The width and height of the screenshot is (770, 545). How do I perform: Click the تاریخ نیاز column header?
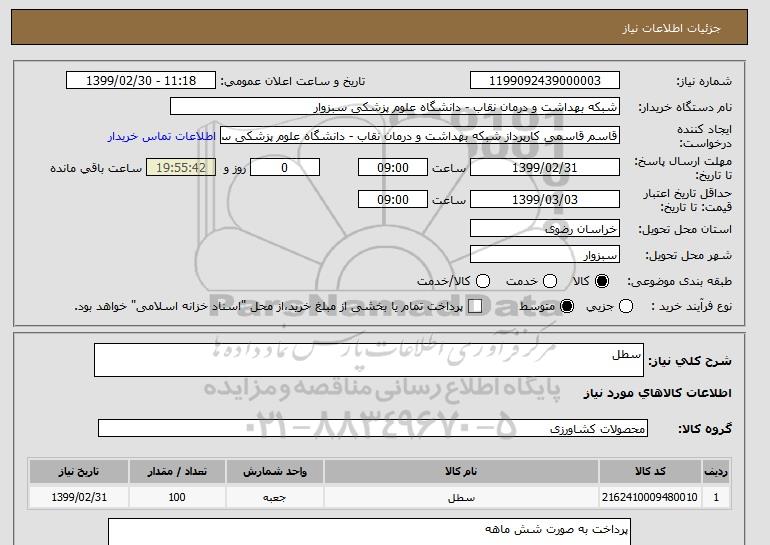click(79, 471)
